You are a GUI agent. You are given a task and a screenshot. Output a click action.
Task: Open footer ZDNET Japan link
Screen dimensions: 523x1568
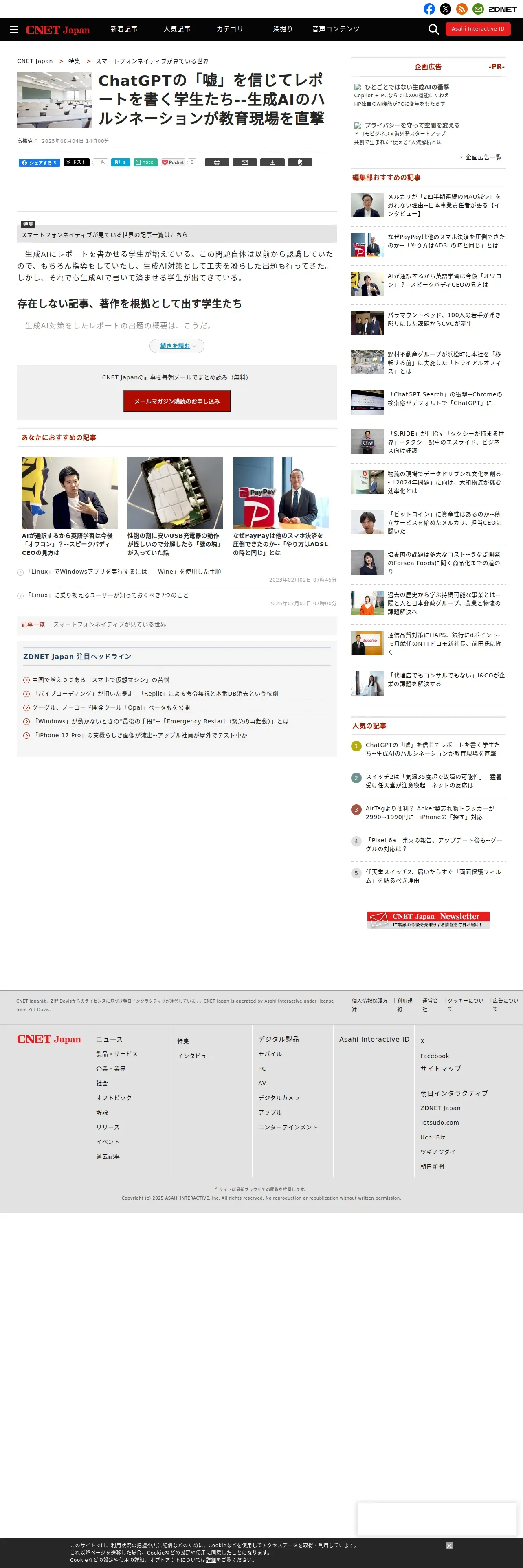440,1108
